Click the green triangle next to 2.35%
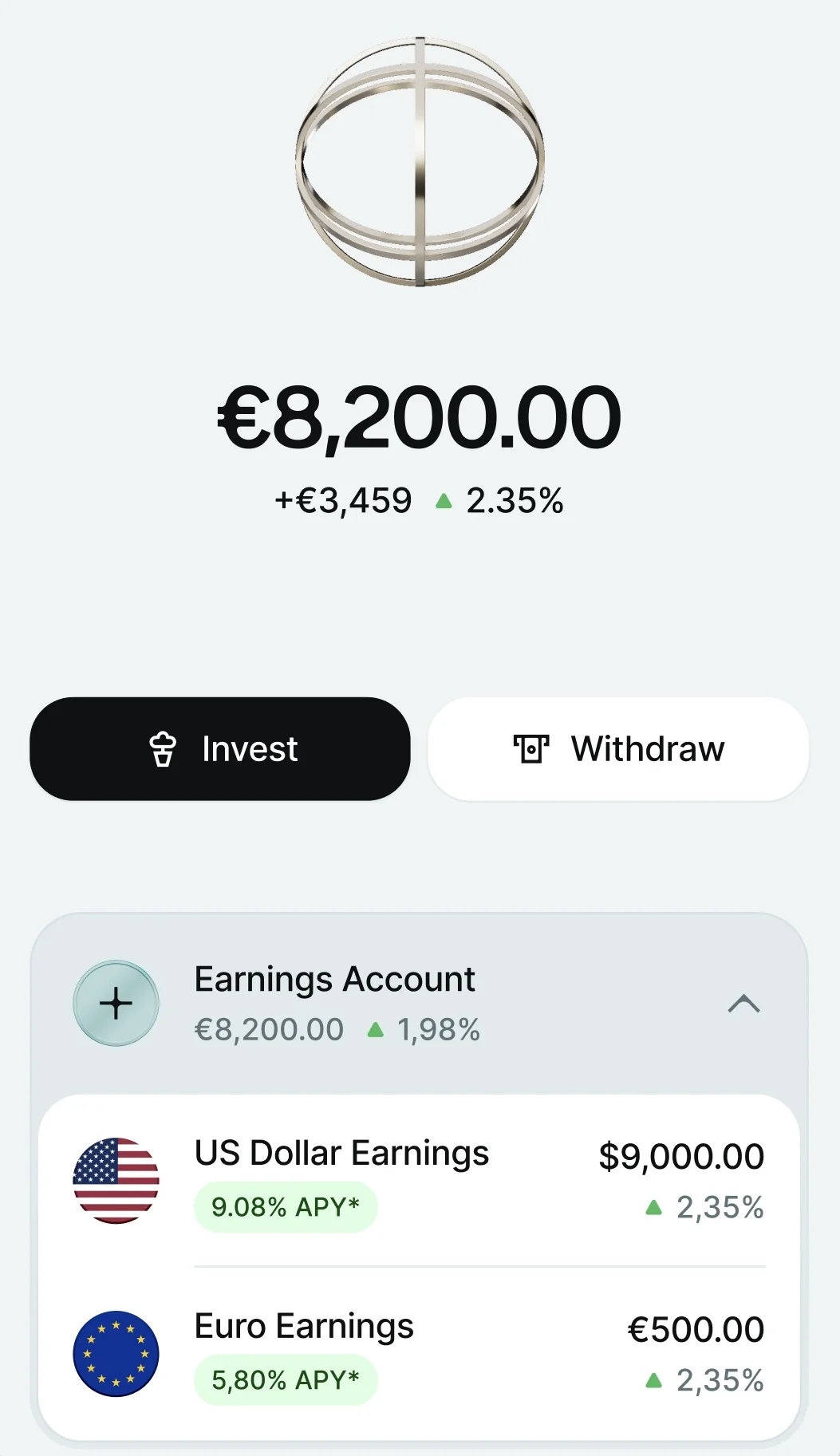840x1456 pixels. pos(444,502)
